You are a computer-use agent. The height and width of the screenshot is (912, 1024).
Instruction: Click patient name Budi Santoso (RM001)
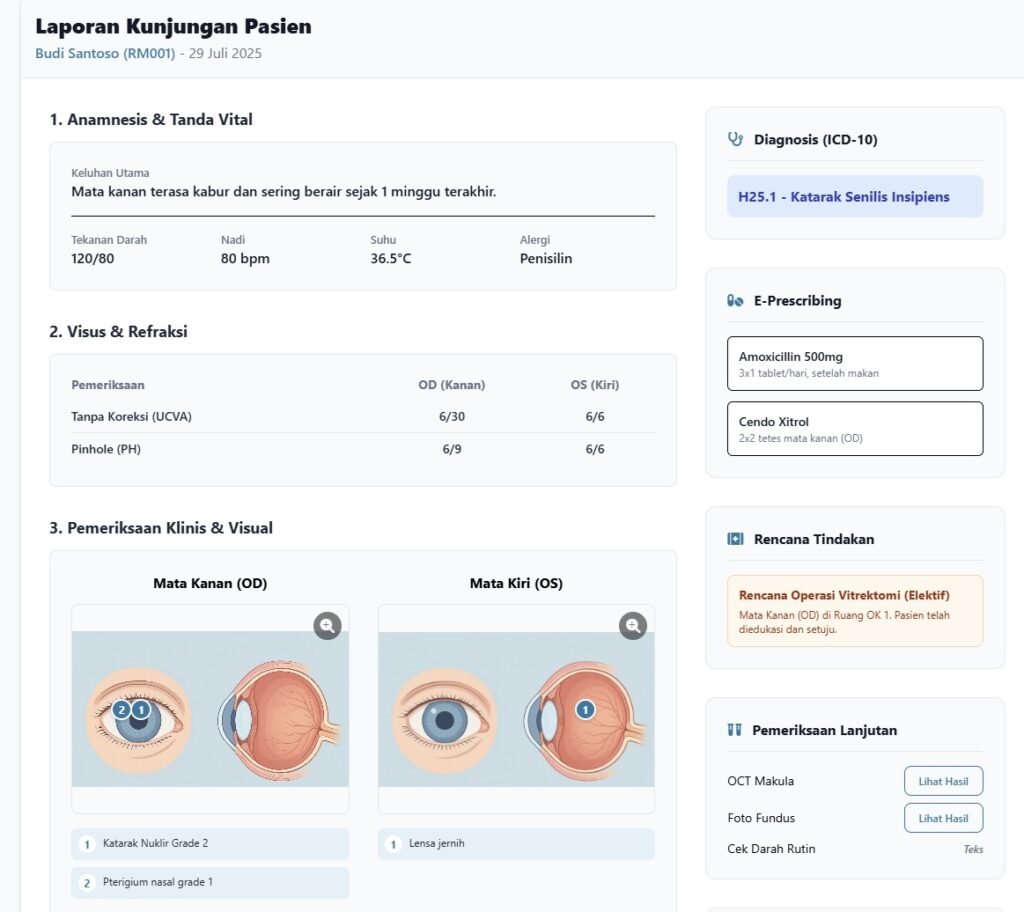[105, 53]
